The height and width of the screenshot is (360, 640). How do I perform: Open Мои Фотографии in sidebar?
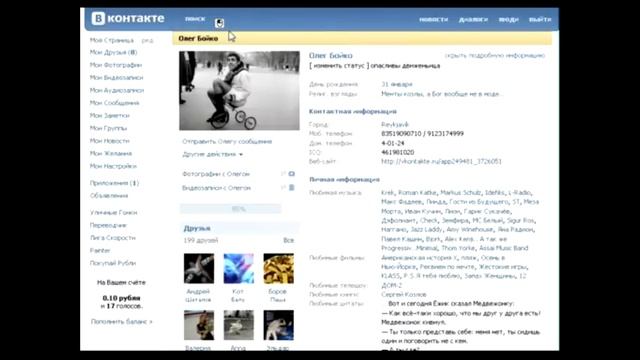(116, 65)
